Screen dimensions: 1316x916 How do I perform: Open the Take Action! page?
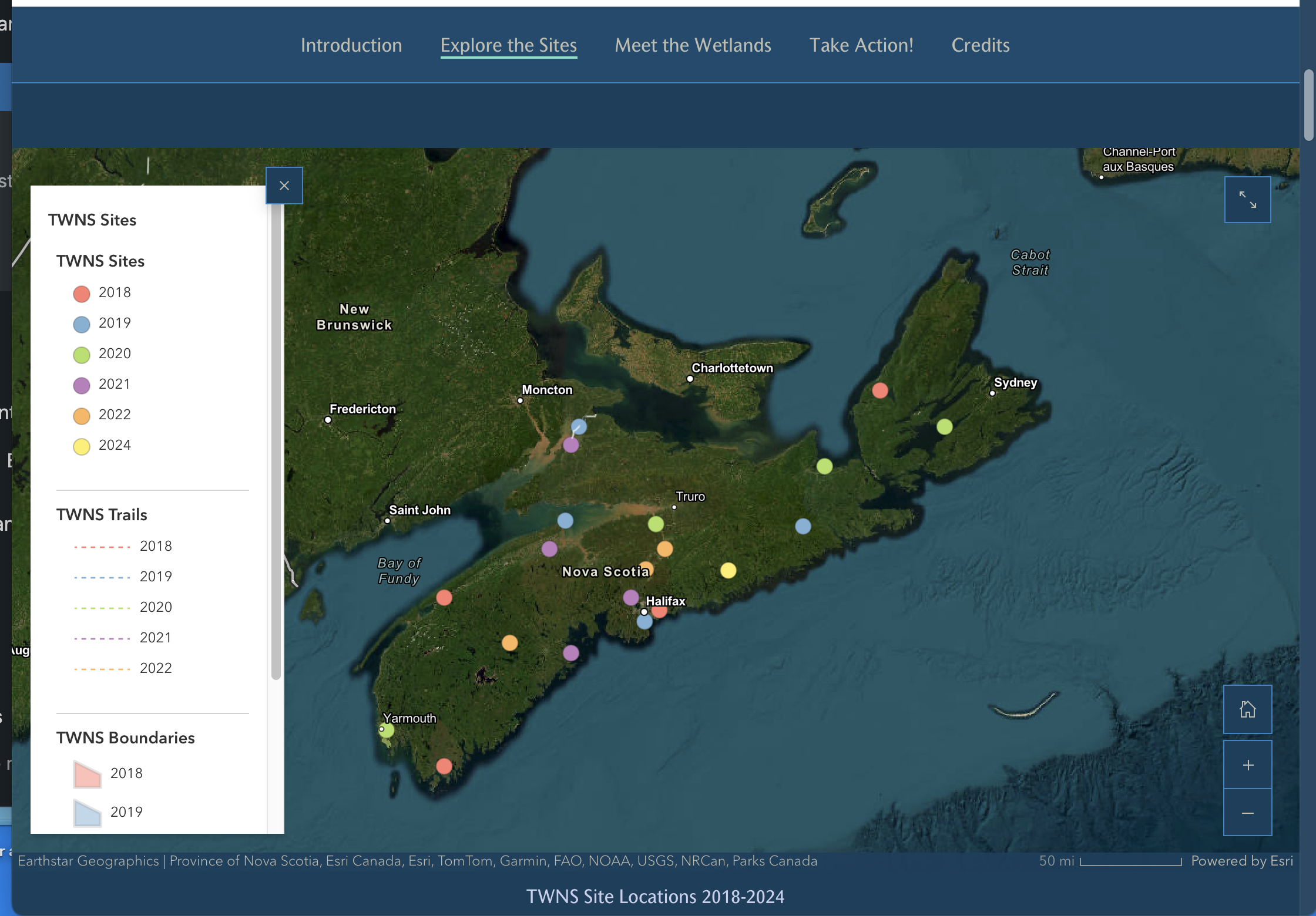click(x=861, y=45)
